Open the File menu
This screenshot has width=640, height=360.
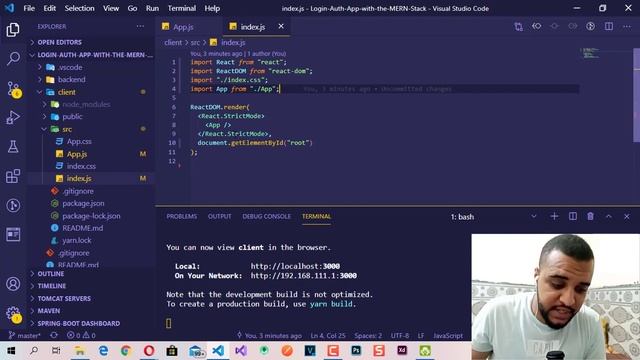pos(29,8)
